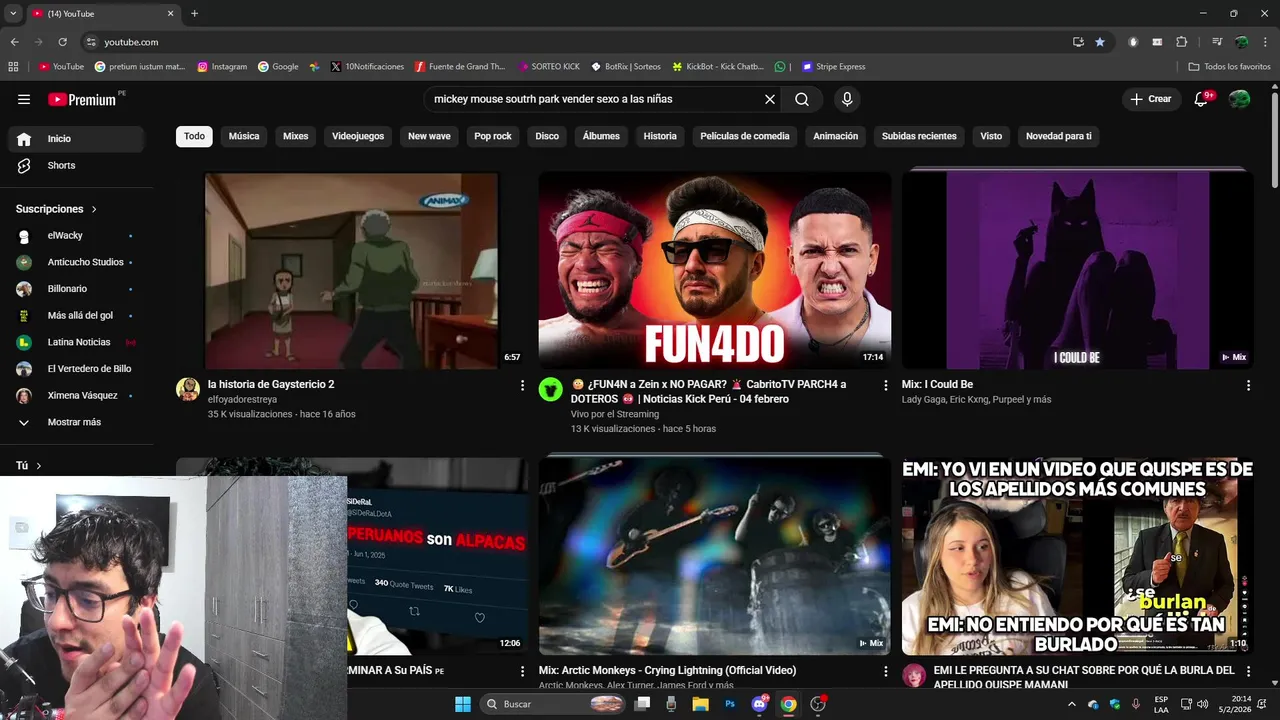1280x720 pixels.
Task: Open the Quispe apellido video thumbnail
Action: coord(1077,556)
